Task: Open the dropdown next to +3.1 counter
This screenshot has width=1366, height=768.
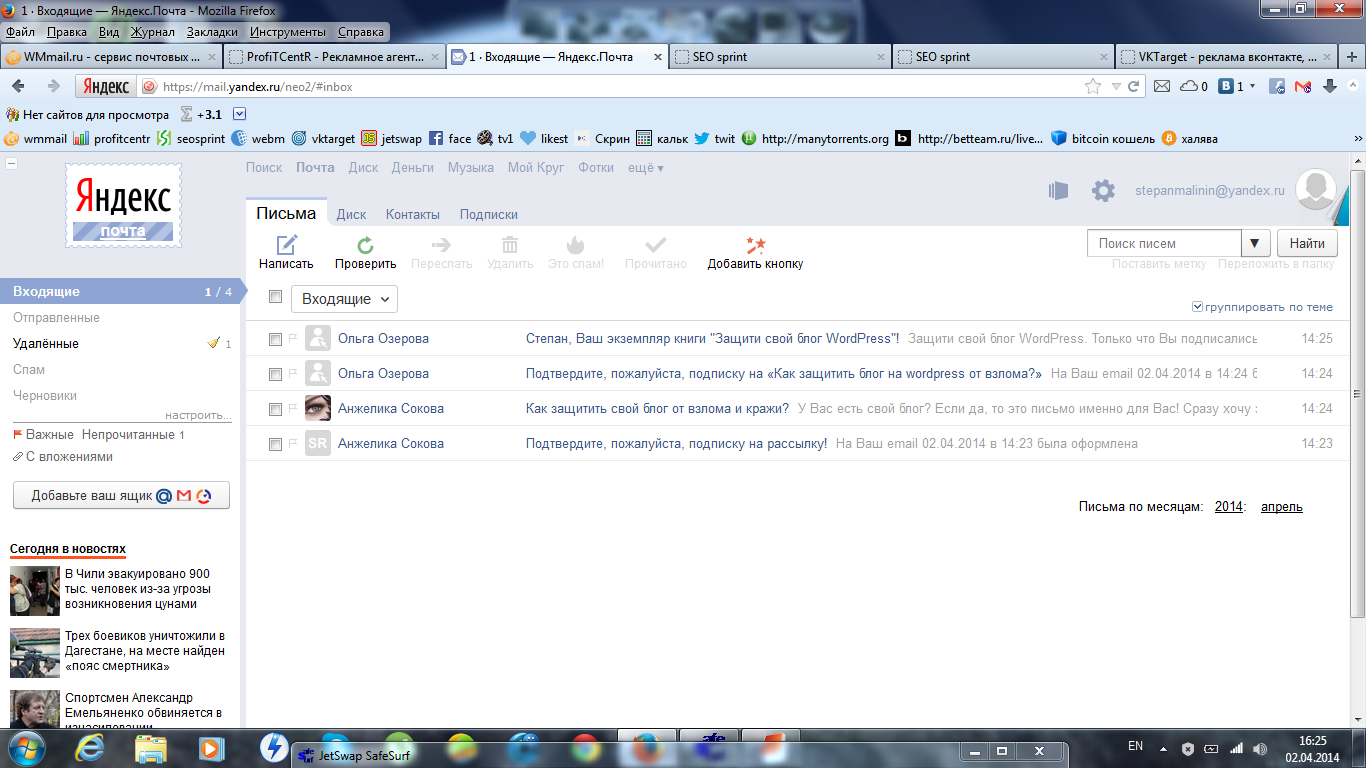Action: click(x=239, y=114)
